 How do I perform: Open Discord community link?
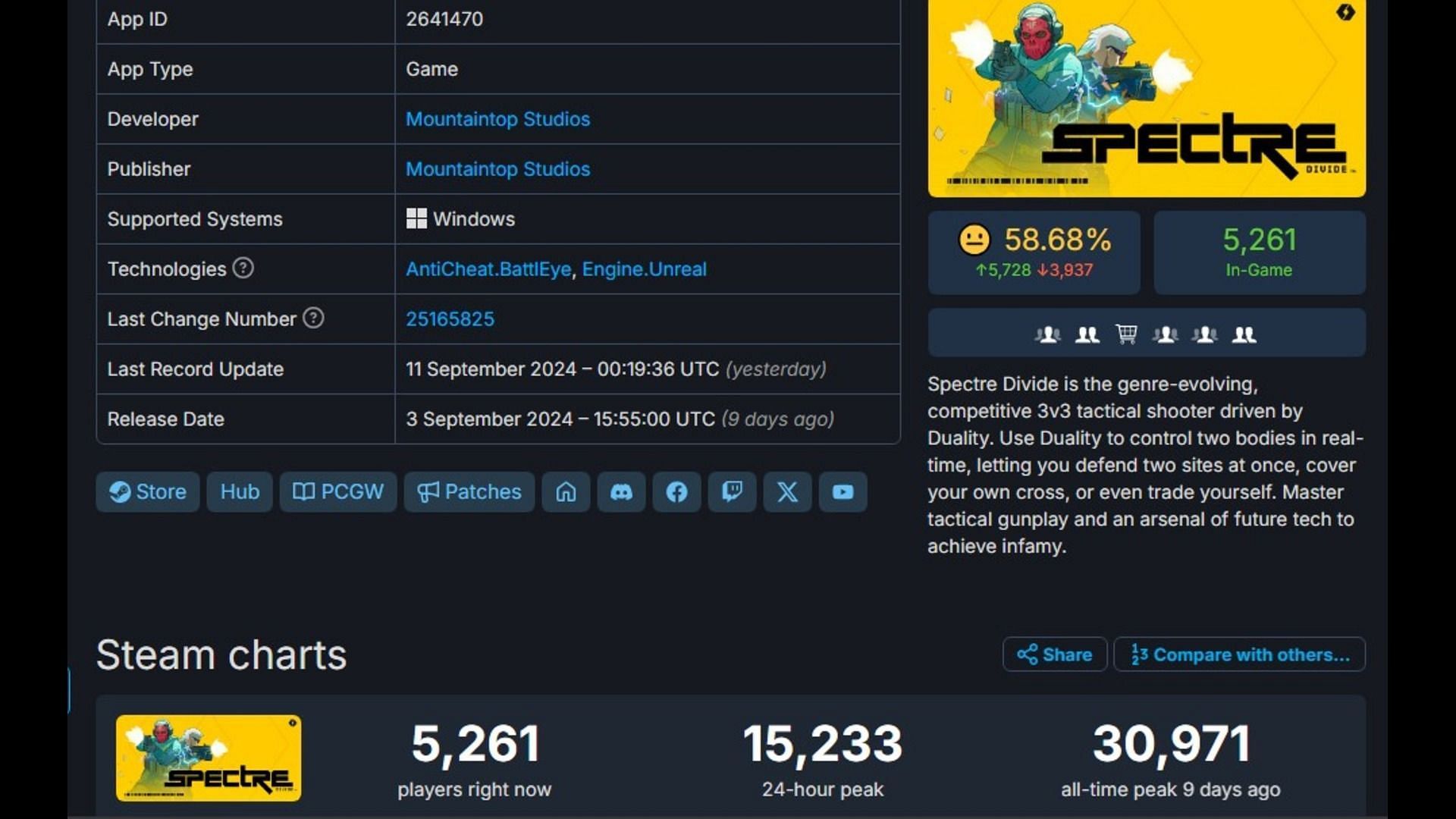(x=620, y=491)
